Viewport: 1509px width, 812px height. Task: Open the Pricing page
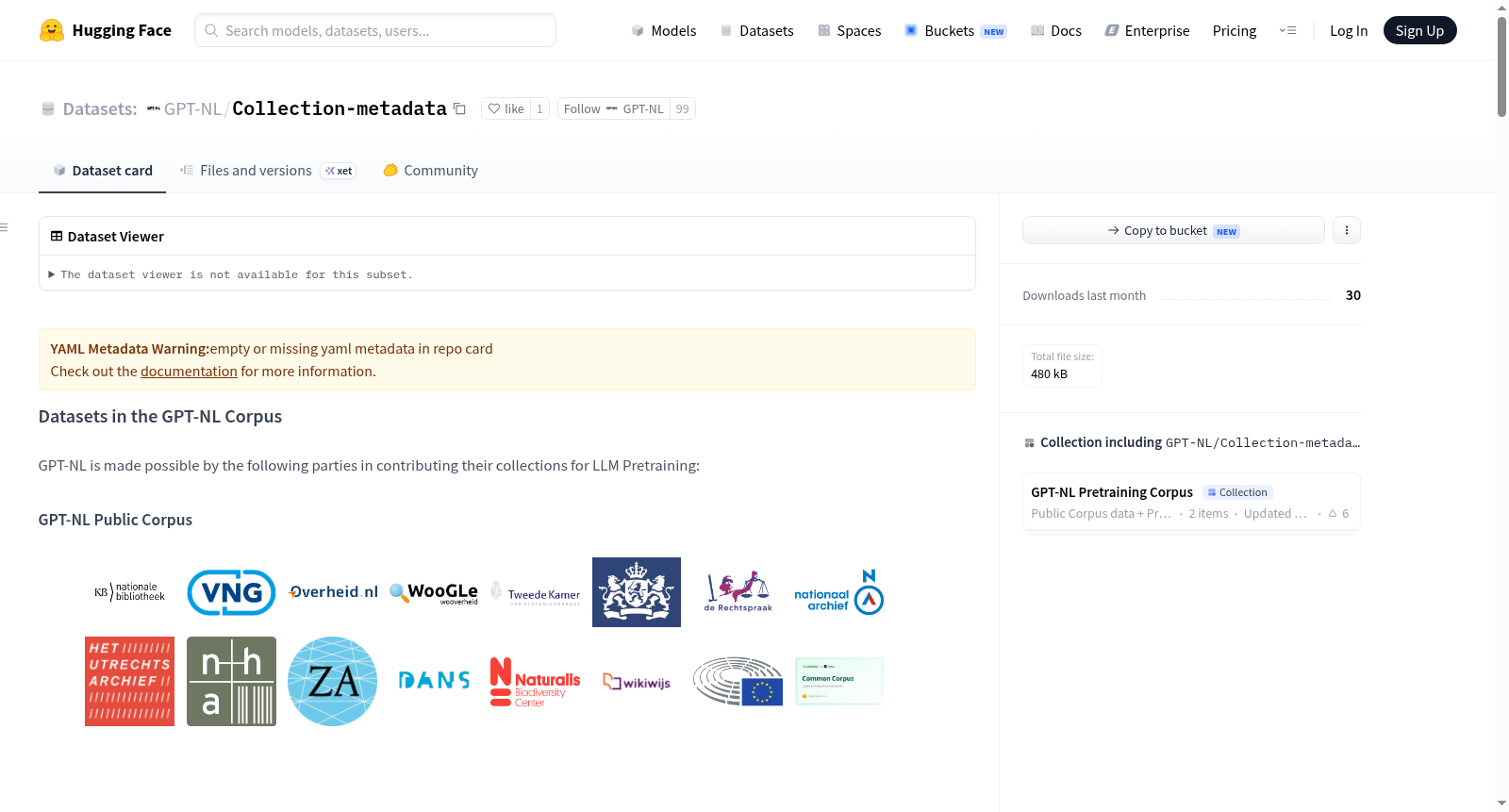coord(1235,30)
